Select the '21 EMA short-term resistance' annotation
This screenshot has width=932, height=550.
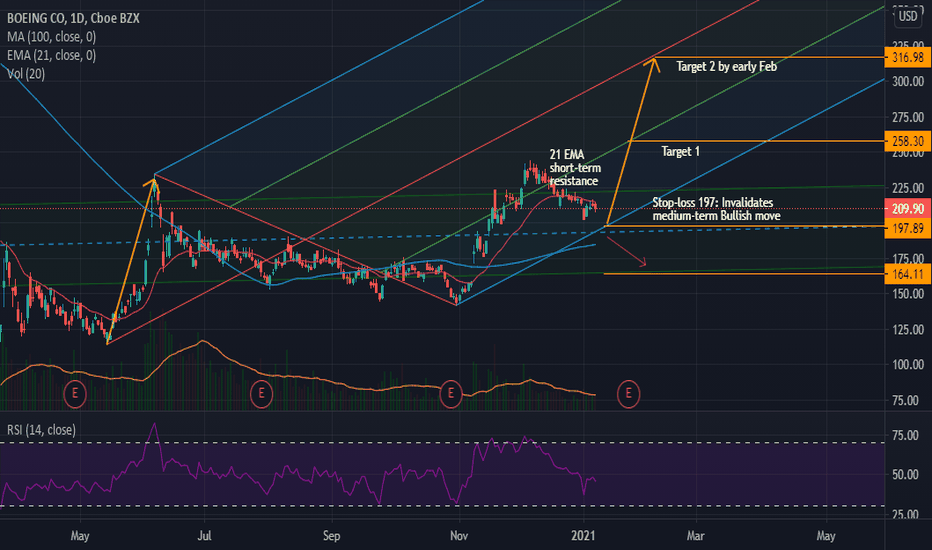click(x=575, y=168)
